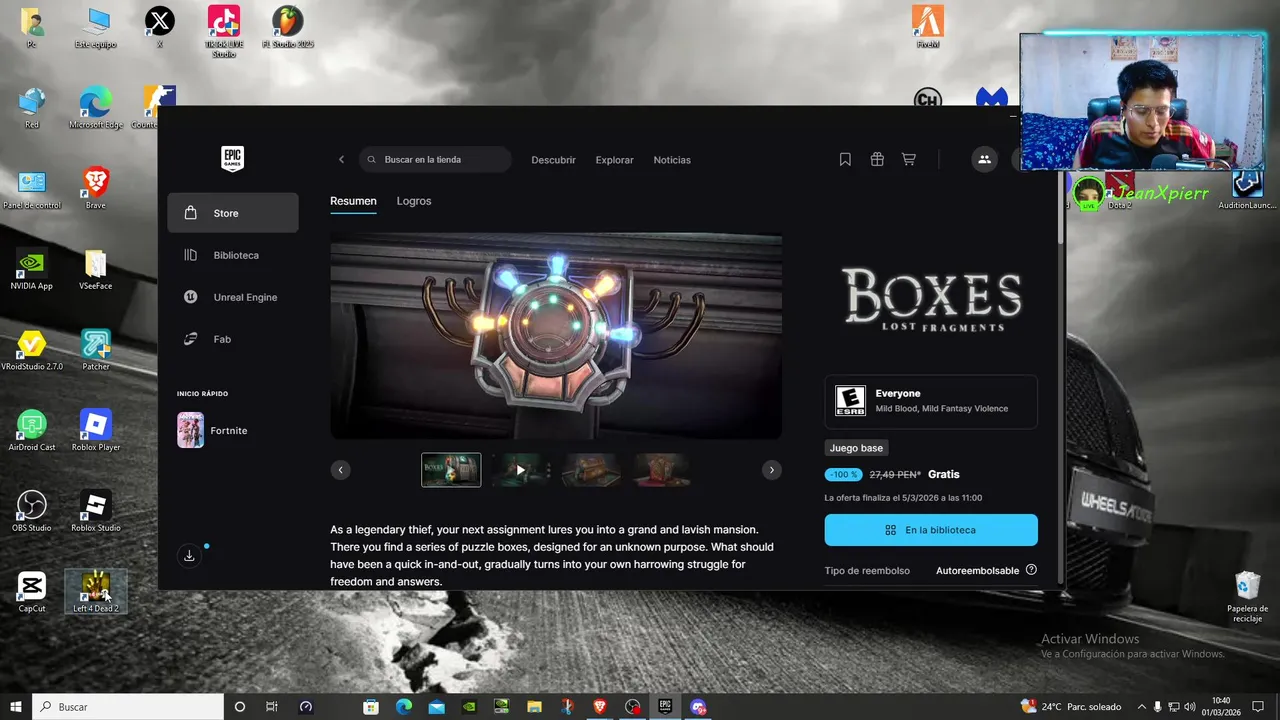This screenshot has height=720, width=1280.
Task: Open the Panel de control desktop icon
Action: 32,188
